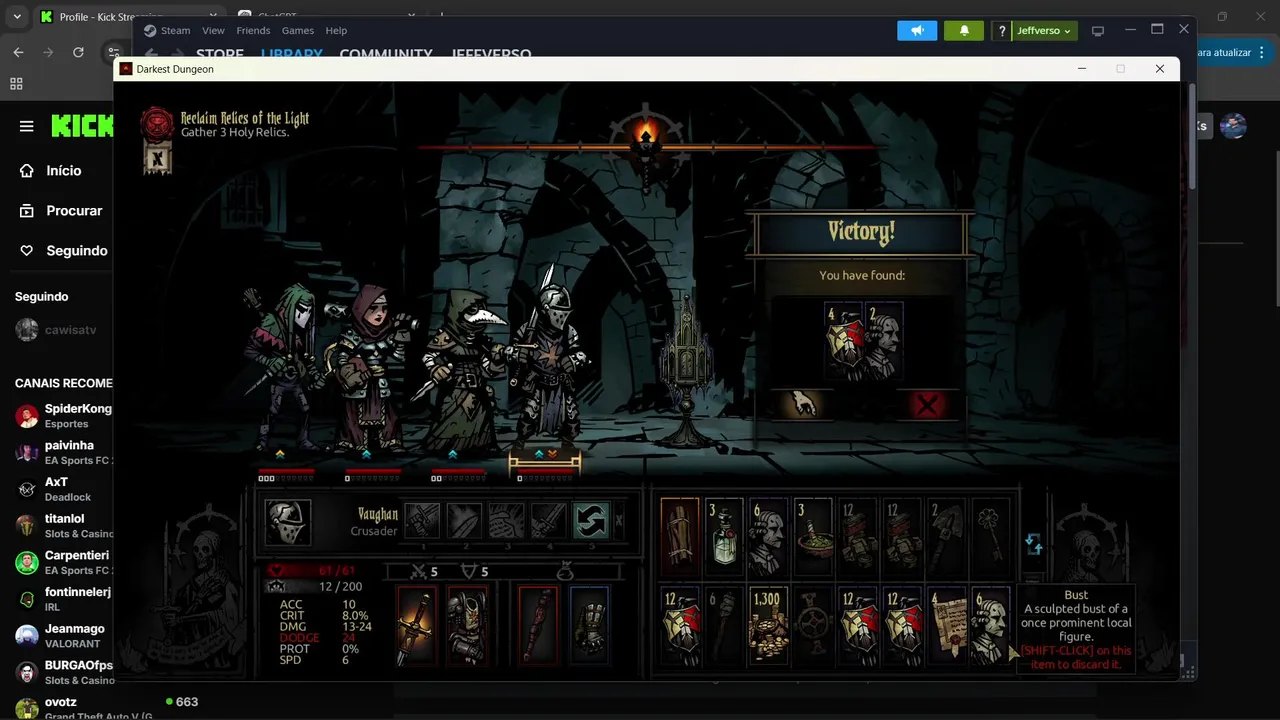Open the SpiderKong recommended channel
Image resolution: width=1280 pixels, height=720 pixels.
63,415
